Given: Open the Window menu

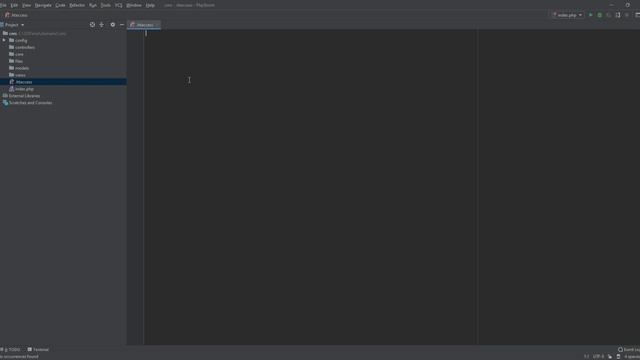Looking at the screenshot, I should [134, 5].
